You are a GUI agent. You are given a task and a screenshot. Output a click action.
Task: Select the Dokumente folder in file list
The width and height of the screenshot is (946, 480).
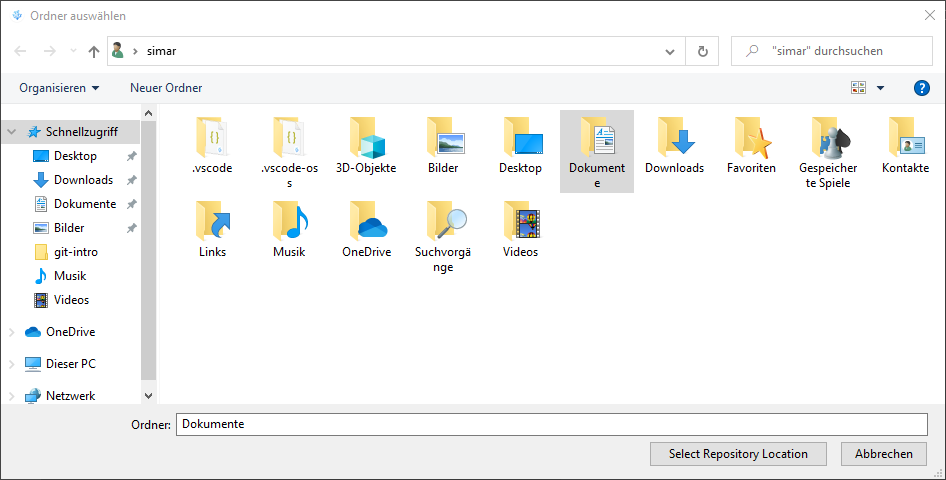(x=597, y=151)
